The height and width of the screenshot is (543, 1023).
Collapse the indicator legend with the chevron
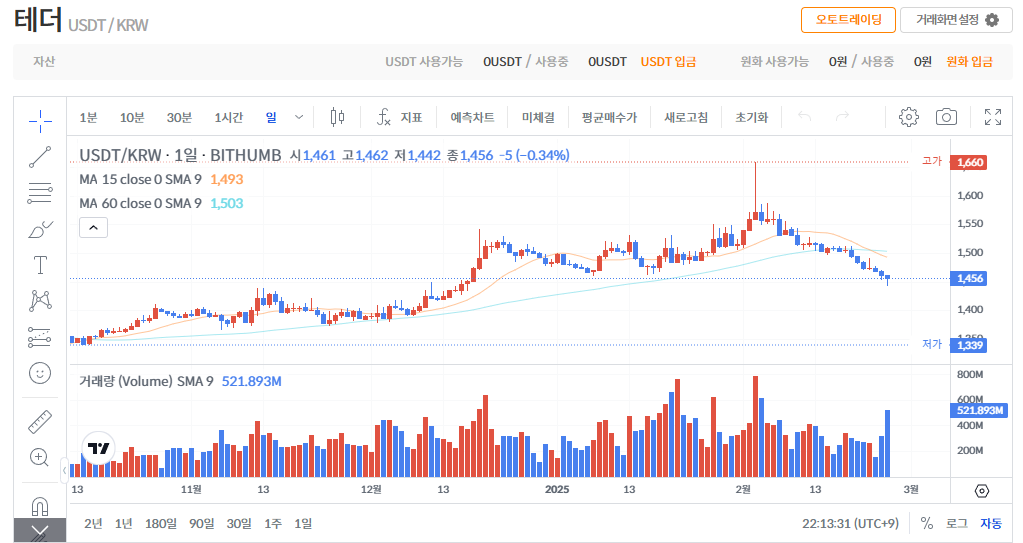pyautogui.click(x=93, y=228)
